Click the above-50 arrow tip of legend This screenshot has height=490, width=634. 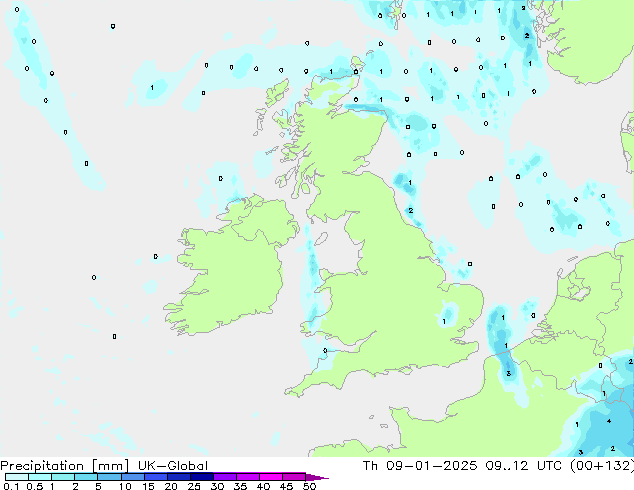[317, 477]
